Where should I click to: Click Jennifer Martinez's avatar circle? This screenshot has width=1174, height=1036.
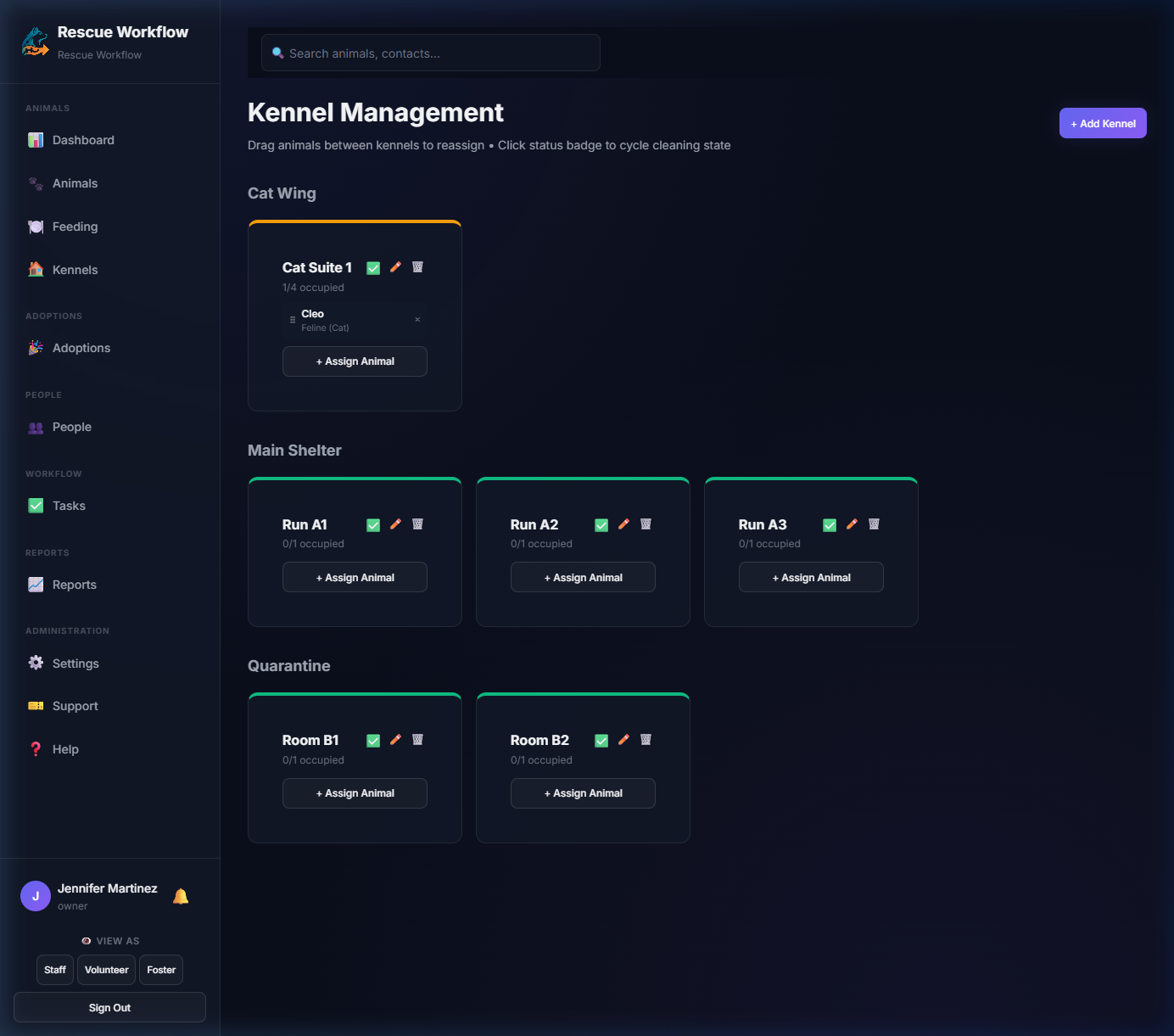pos(35,895)
